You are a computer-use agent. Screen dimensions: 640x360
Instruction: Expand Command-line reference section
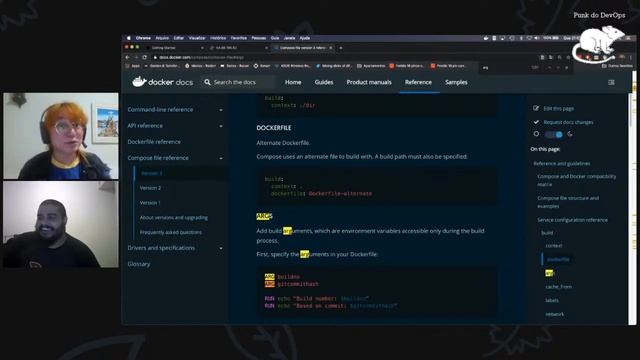tap(221, 110)
